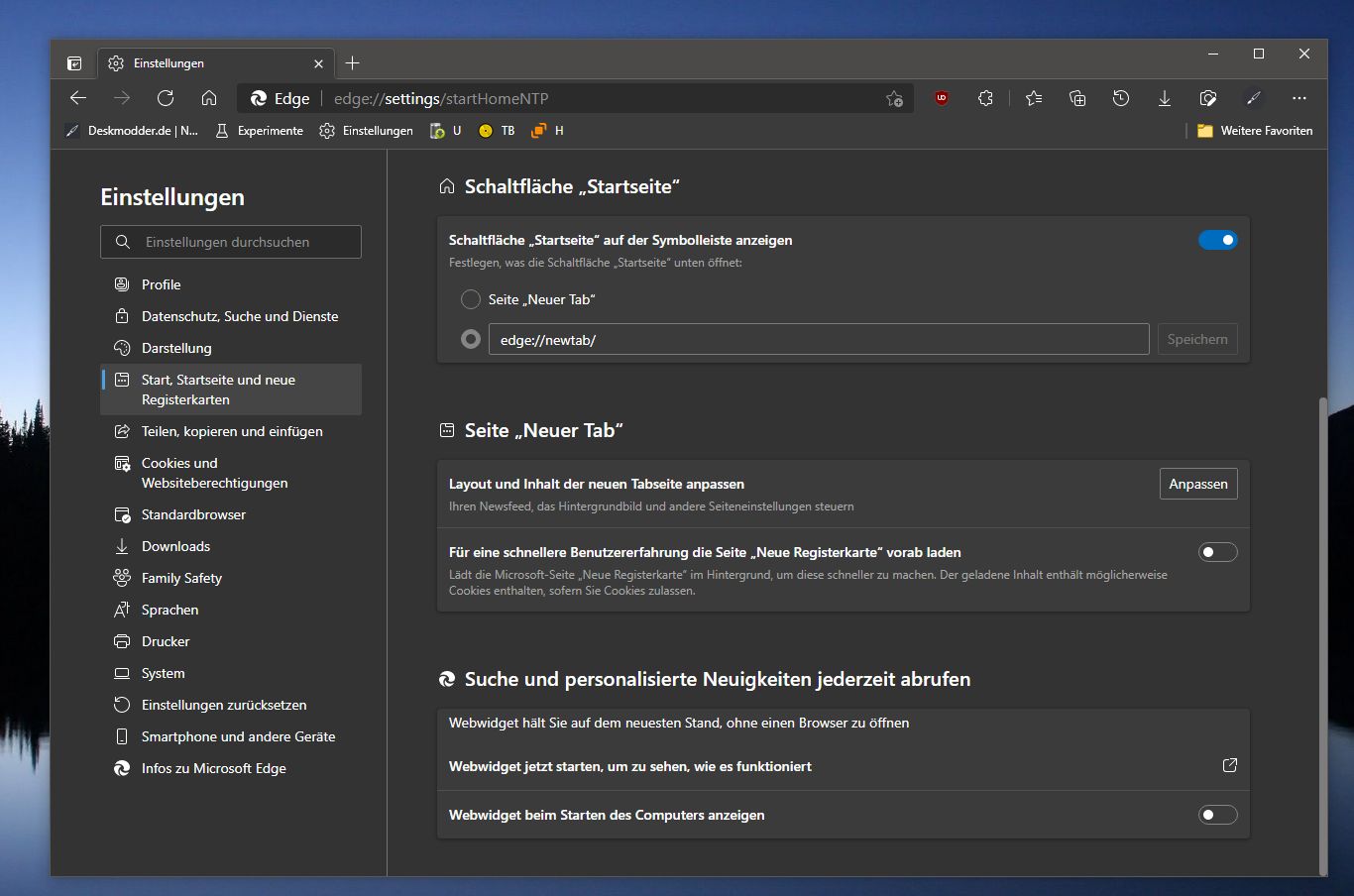Click the Einstellungen durchsuchen search field
Viewport: 1354px width, 896px height.
click(231, 242)
